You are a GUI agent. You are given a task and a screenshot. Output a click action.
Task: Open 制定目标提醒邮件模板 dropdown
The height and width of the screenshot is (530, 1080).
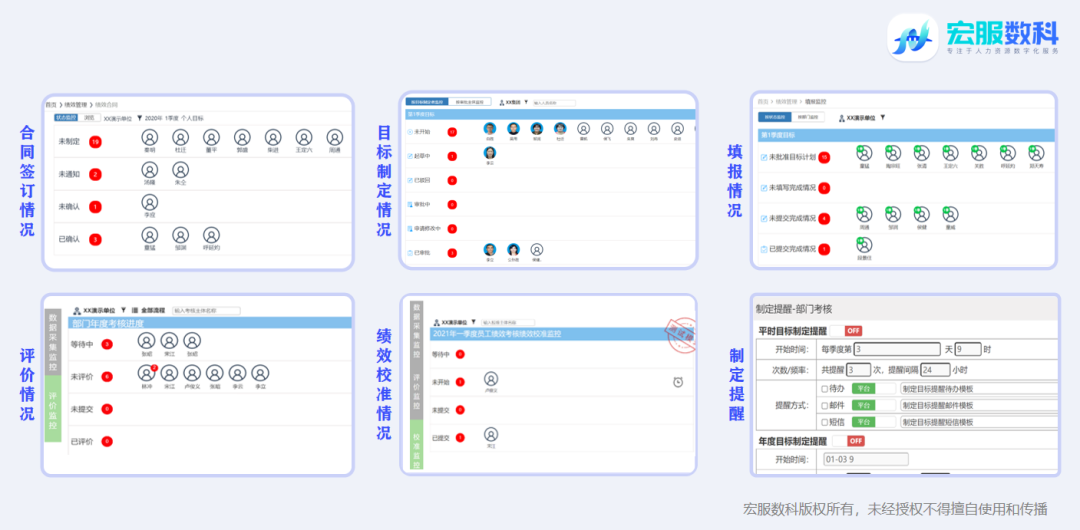point(979,405)
